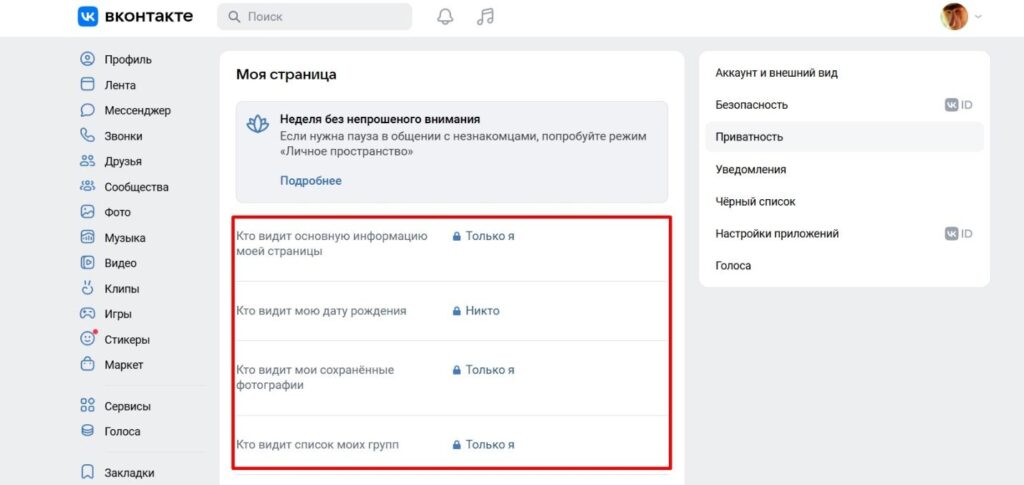Change who sees main page information
Viewport: 1024px width, 485px height.
[x=489, y=237]
